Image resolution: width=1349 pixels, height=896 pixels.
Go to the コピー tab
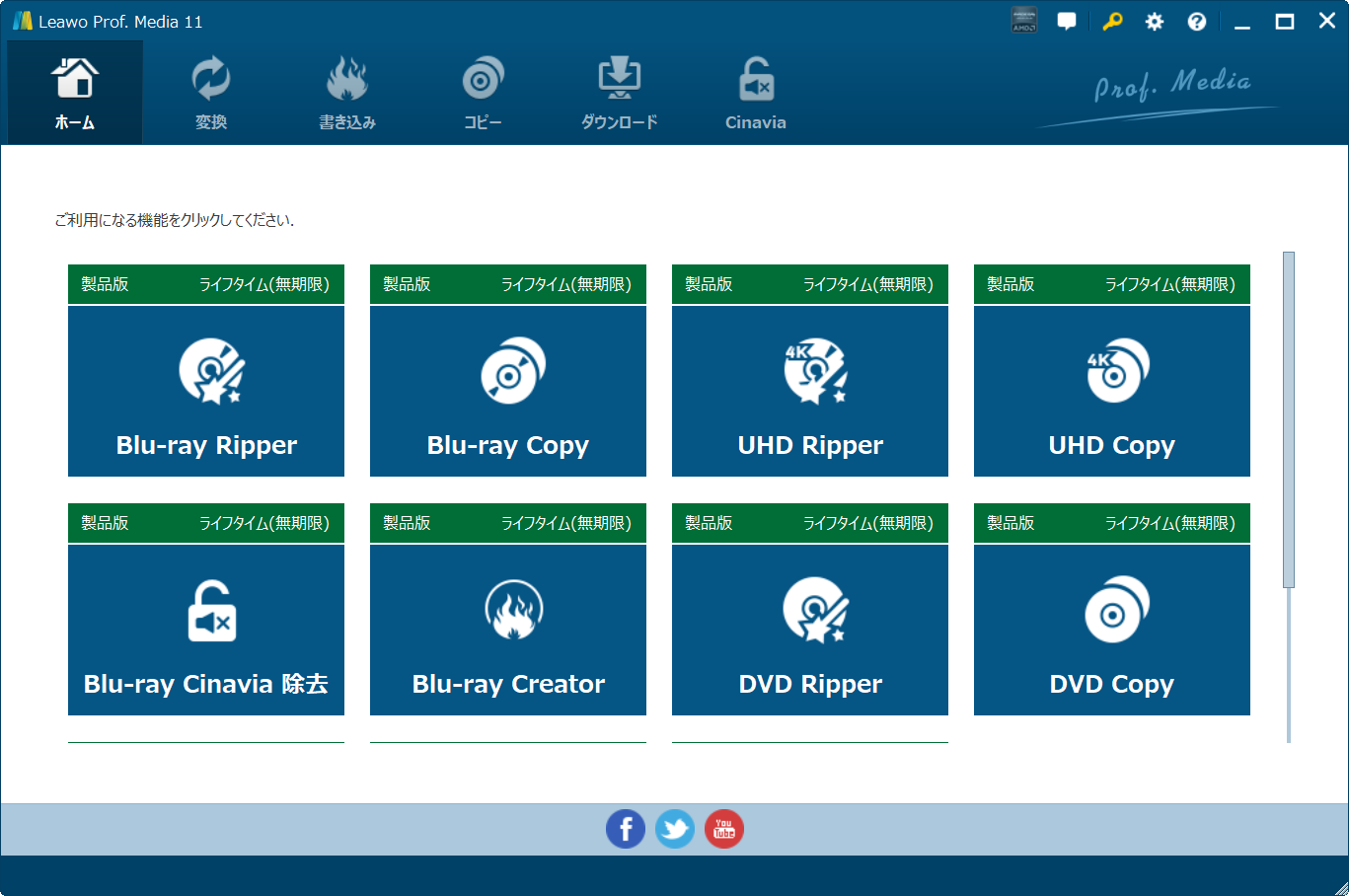click(x=484, y=94)
